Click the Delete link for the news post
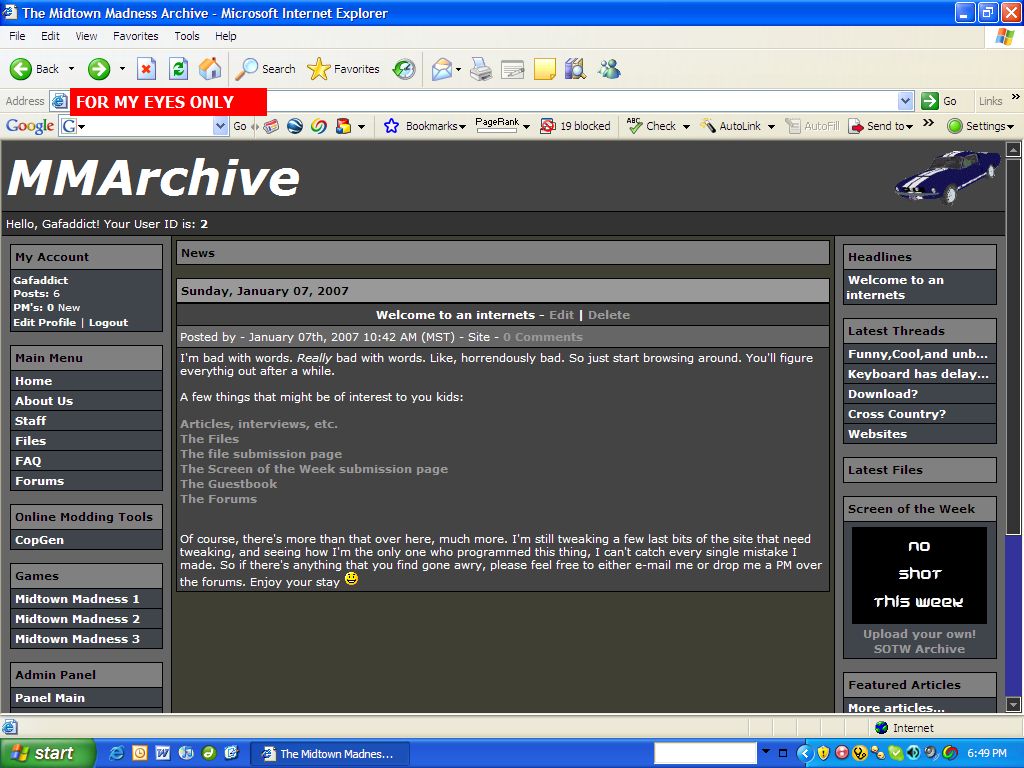This screenshot has width=1024, height=768. (x=609, y=315)
